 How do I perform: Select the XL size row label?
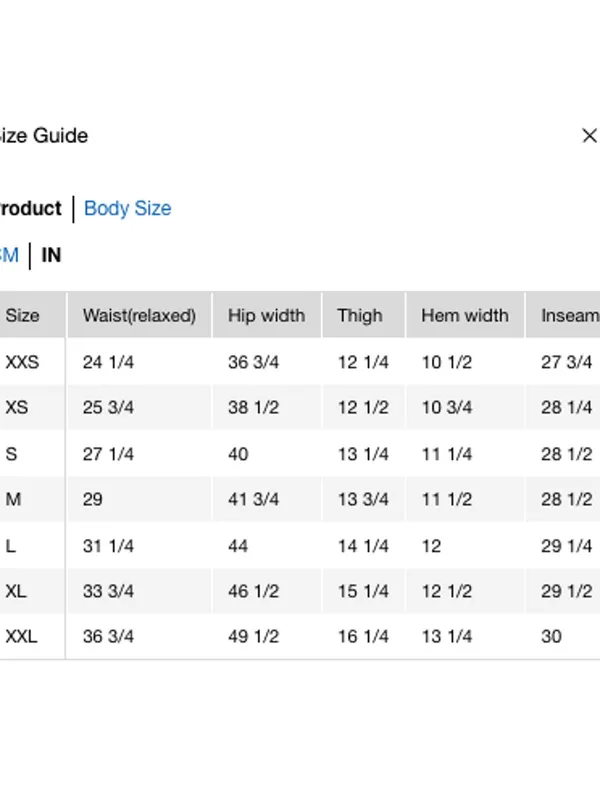(x=16, y=591)
